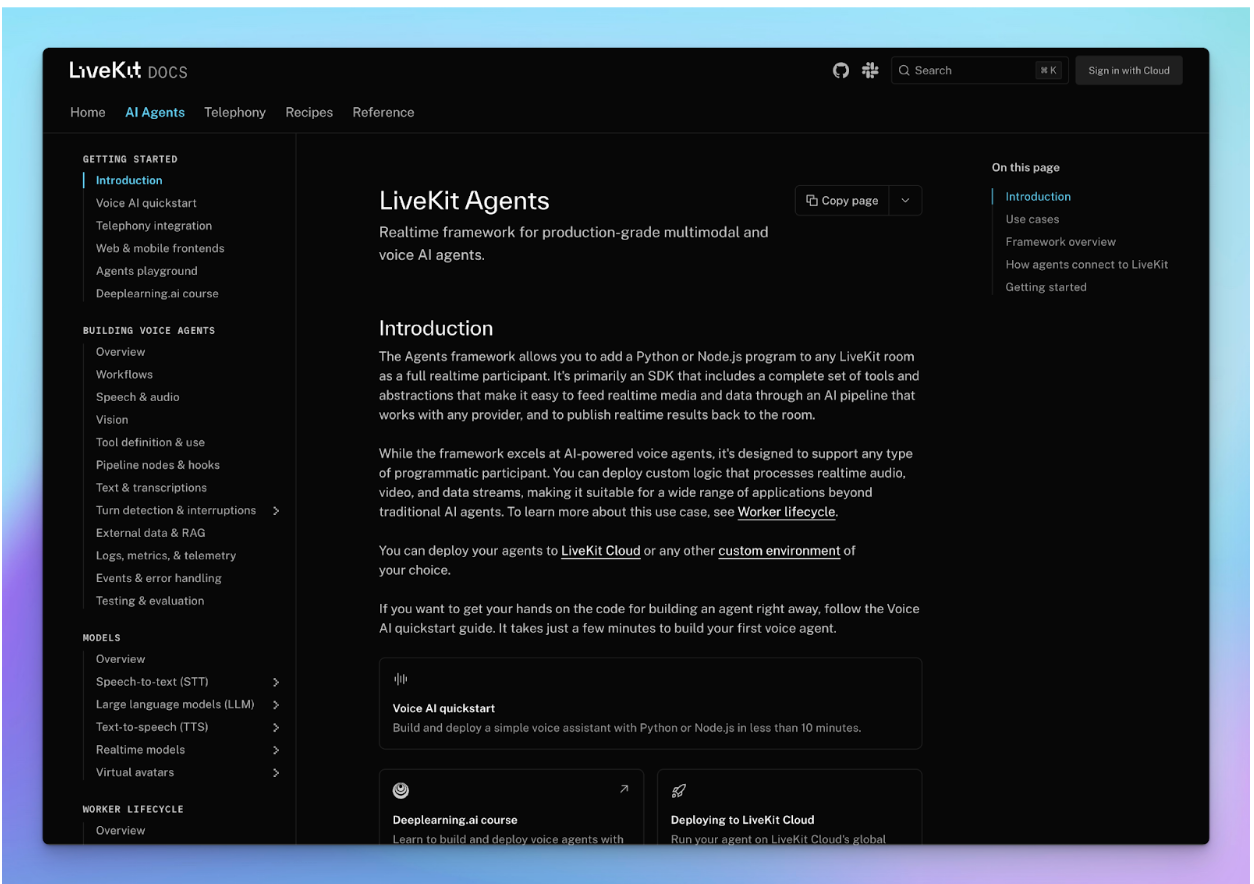The height and width of the screenshot is (884, 1254).
Task: Expand Large language models (LLM) submenu
Action: (276, 705)
